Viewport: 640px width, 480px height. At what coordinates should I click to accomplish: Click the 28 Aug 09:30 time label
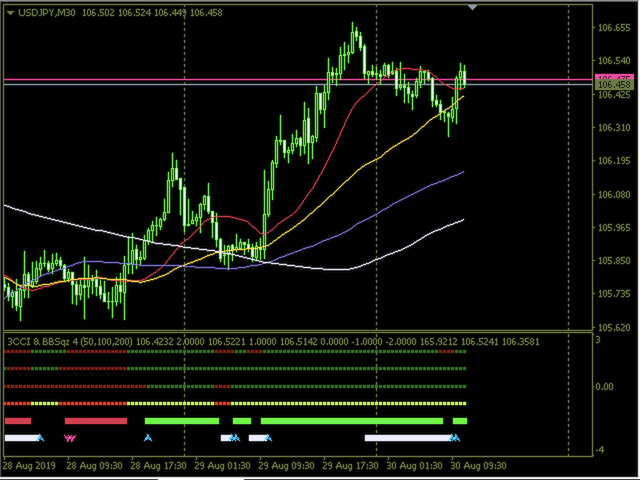click(x=95, y=466)
